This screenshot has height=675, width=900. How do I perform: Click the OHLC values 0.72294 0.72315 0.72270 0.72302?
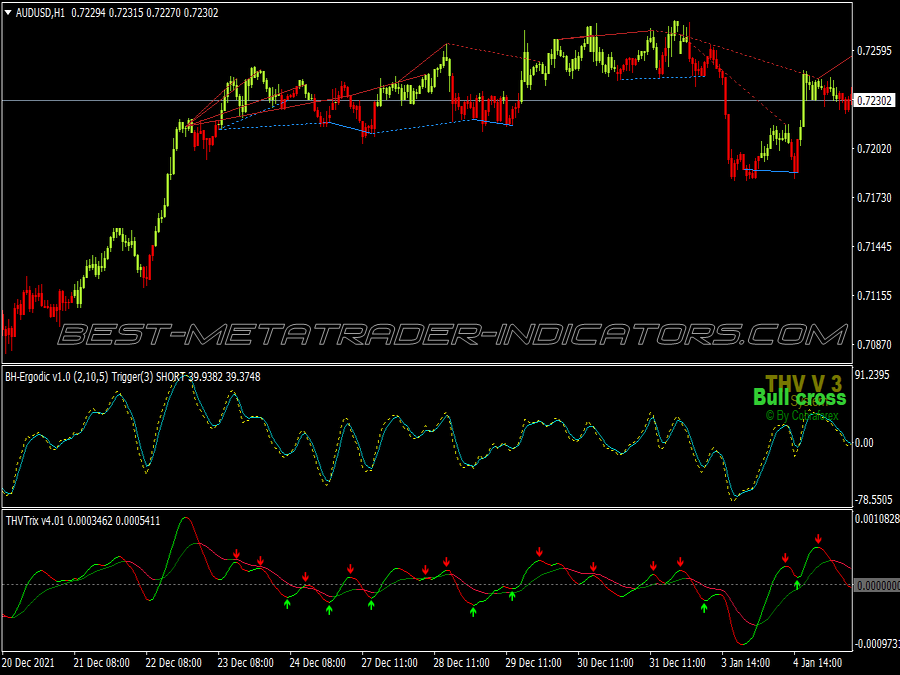pyautogui.click(x=145, y=13)
